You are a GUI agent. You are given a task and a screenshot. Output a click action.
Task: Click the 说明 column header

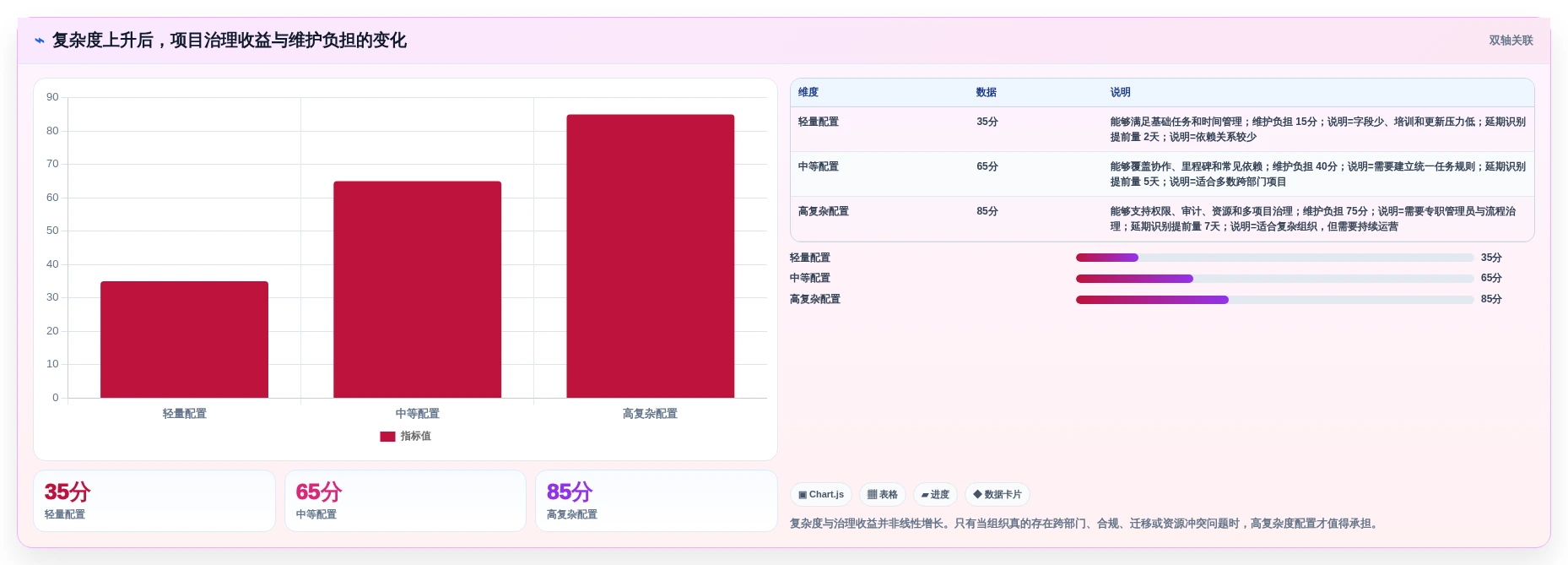pyautogui.click(x=1121, y=93)
